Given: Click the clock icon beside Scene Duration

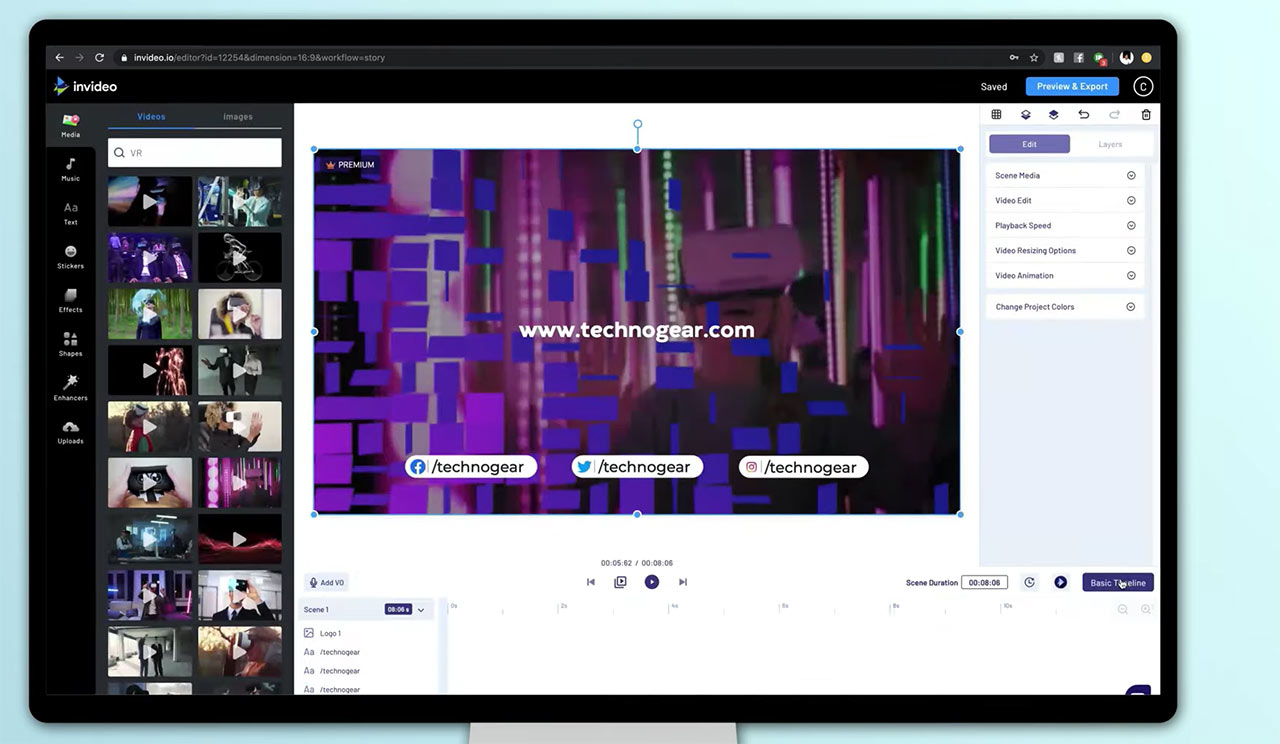Looking at the screenshot, I should point(1029,582).
